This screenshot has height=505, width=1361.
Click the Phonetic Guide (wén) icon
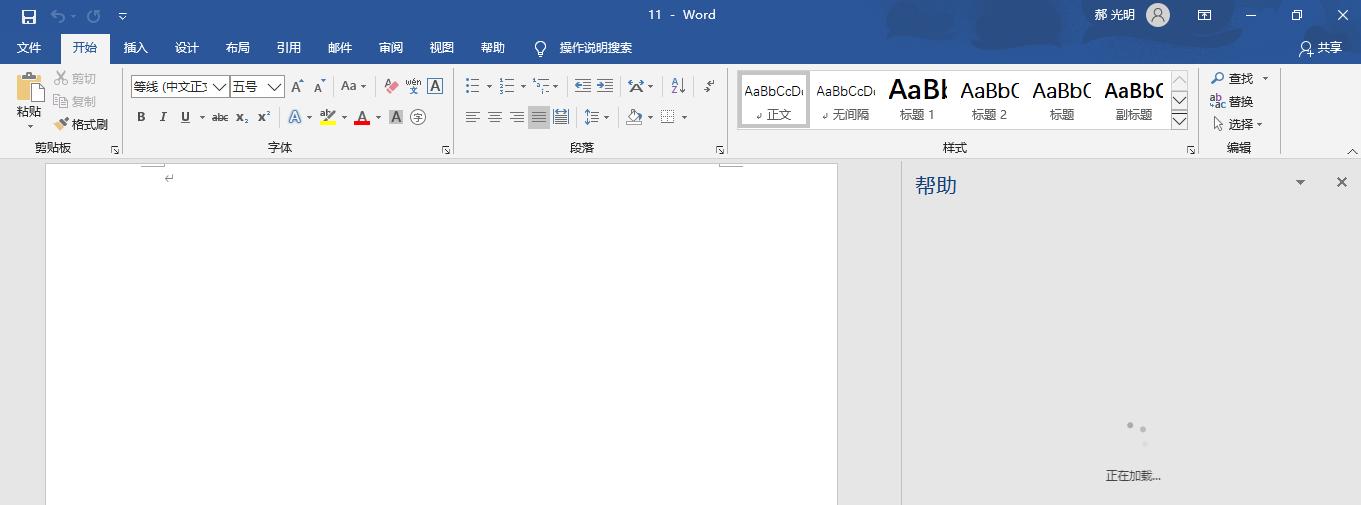click(413, 87)
